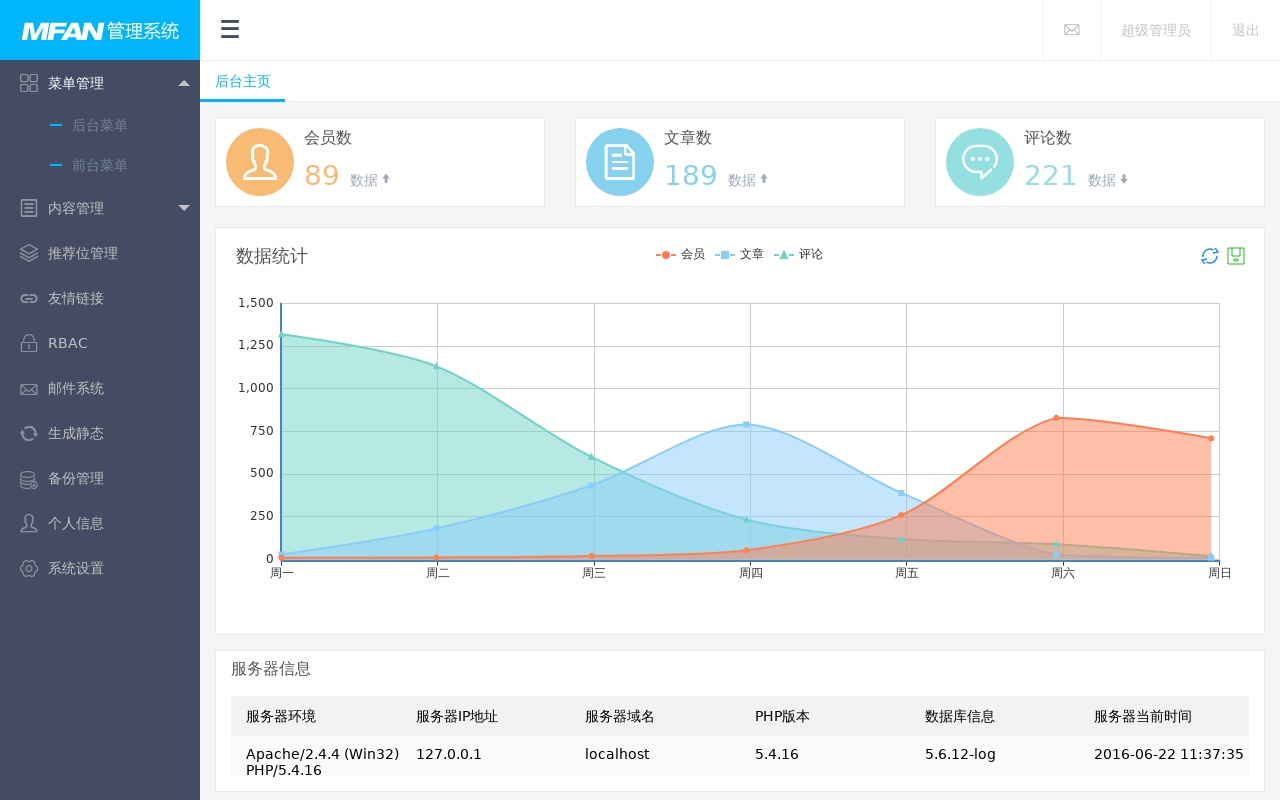The image size is (1280, 800).
Task: Open the mail envelope icon in header
Action: [1071, 30]
